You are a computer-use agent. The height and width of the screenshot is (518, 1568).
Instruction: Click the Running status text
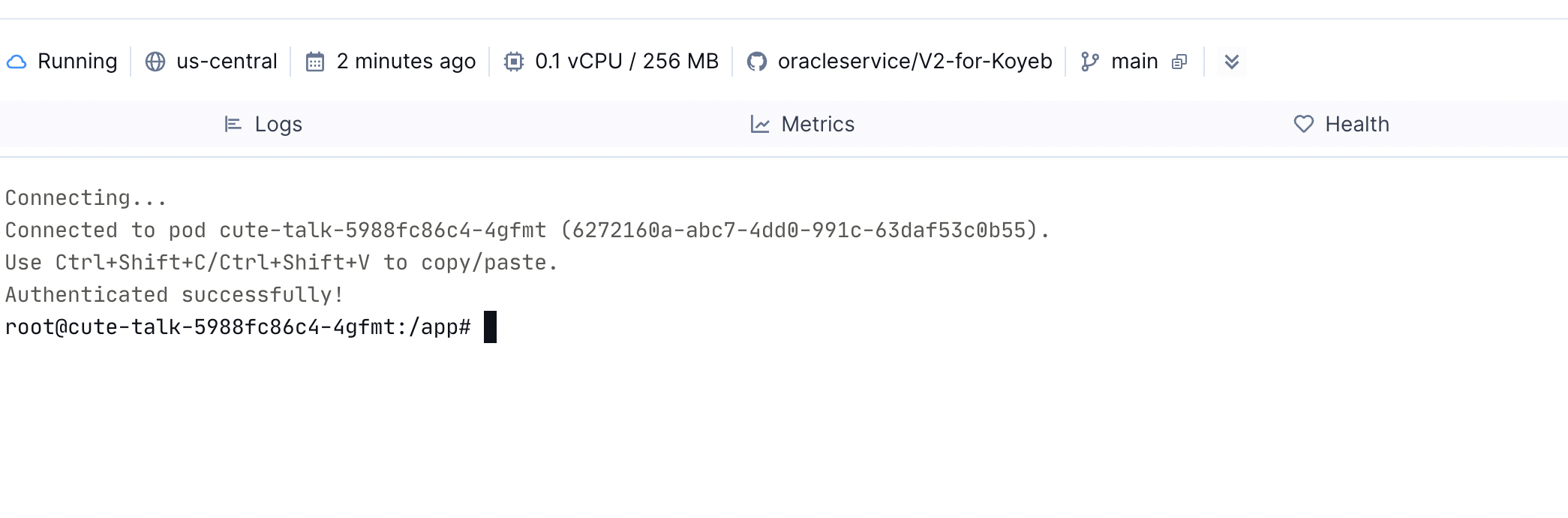point(77,62)
